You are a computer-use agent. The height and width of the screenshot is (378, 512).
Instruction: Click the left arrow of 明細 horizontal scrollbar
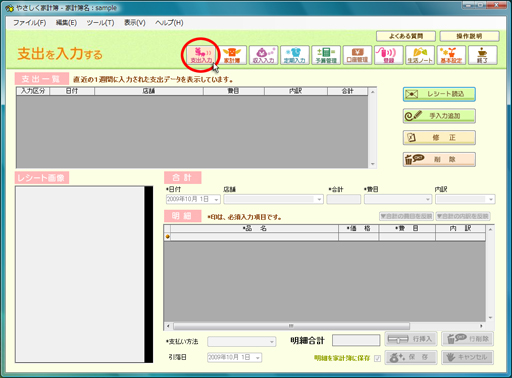168,326
